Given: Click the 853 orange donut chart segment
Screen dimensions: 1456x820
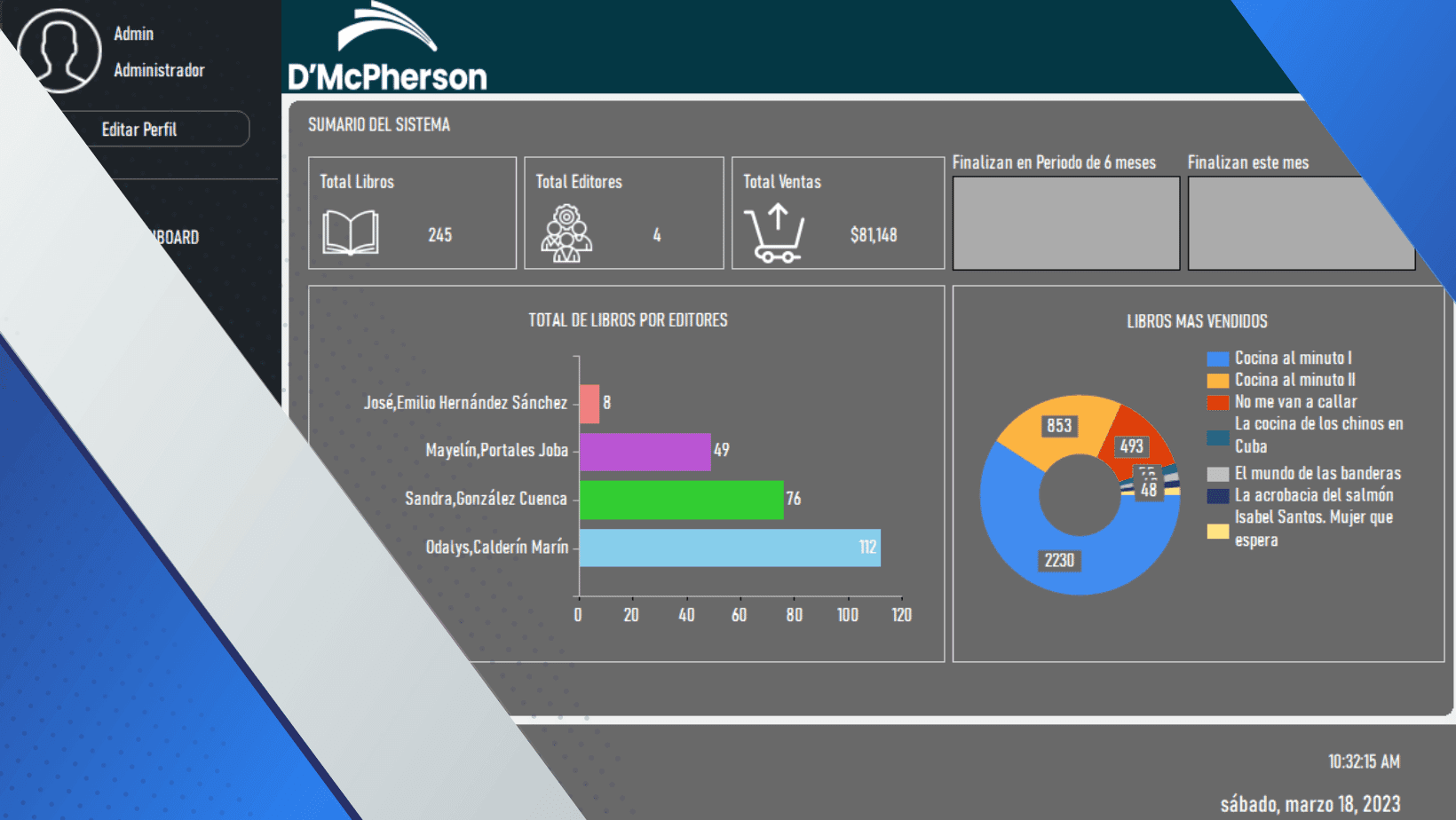Looking at the screenshot, I should [1058, 426].
